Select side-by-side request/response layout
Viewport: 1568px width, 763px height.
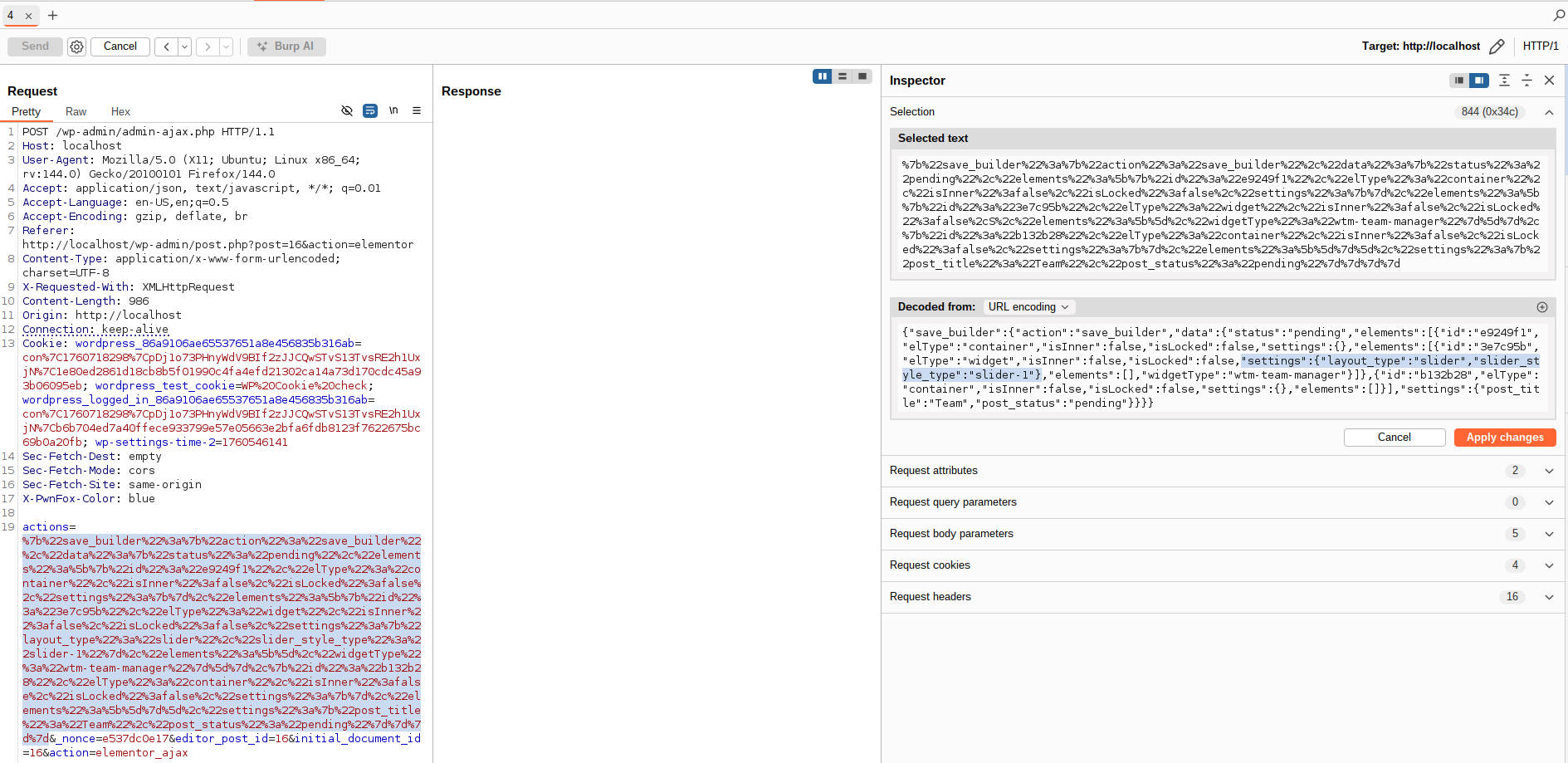[822, 76]
